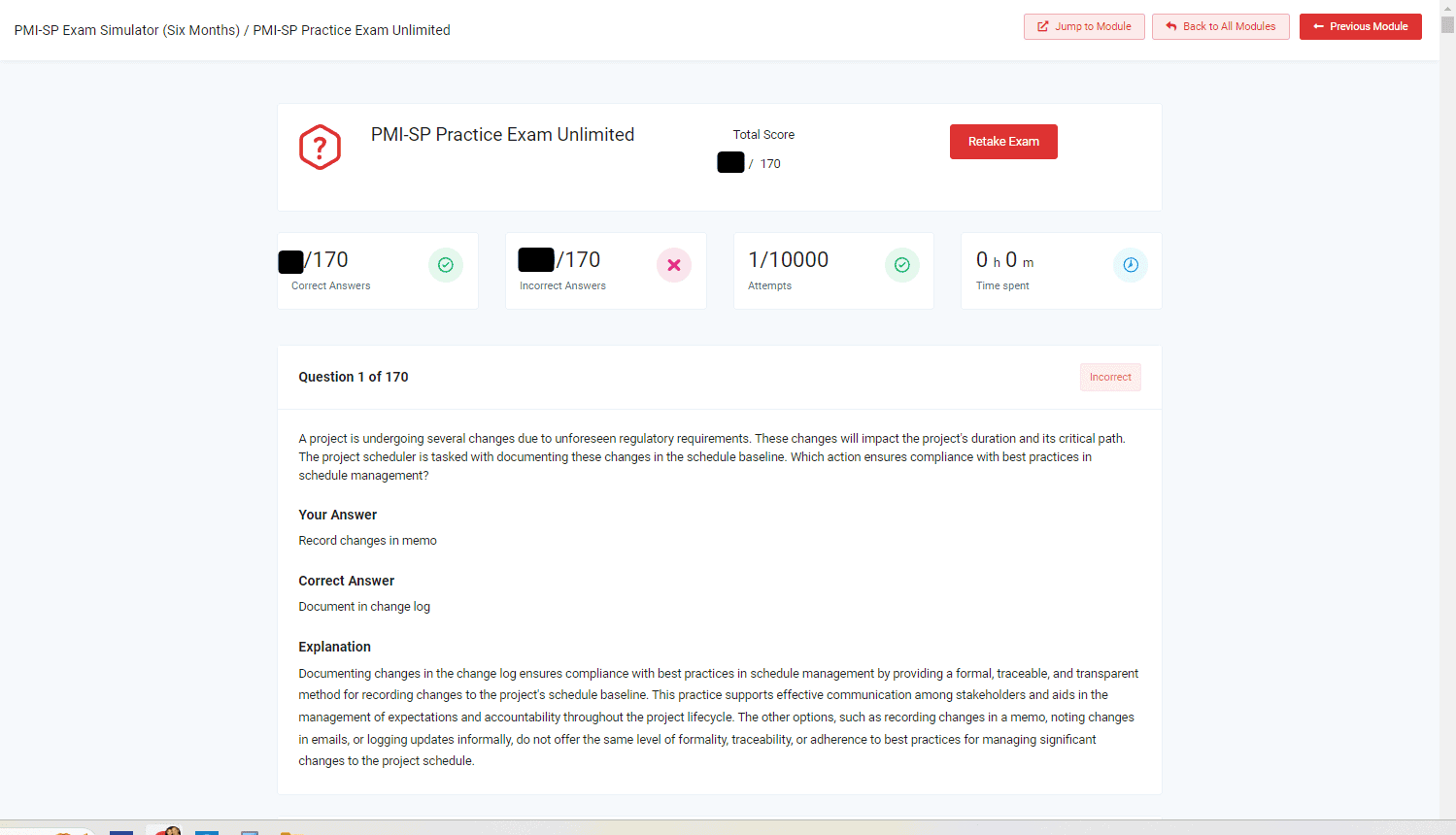Screen dimensions: 1456x835
Task: Click the Correct Answer heading
Action: point(346,582)
